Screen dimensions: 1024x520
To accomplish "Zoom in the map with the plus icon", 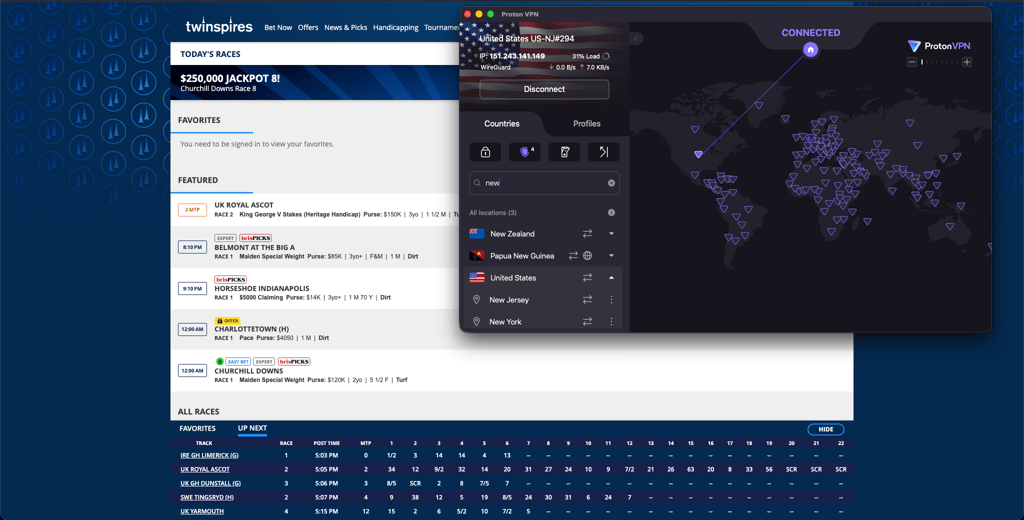I will [967, 62].
